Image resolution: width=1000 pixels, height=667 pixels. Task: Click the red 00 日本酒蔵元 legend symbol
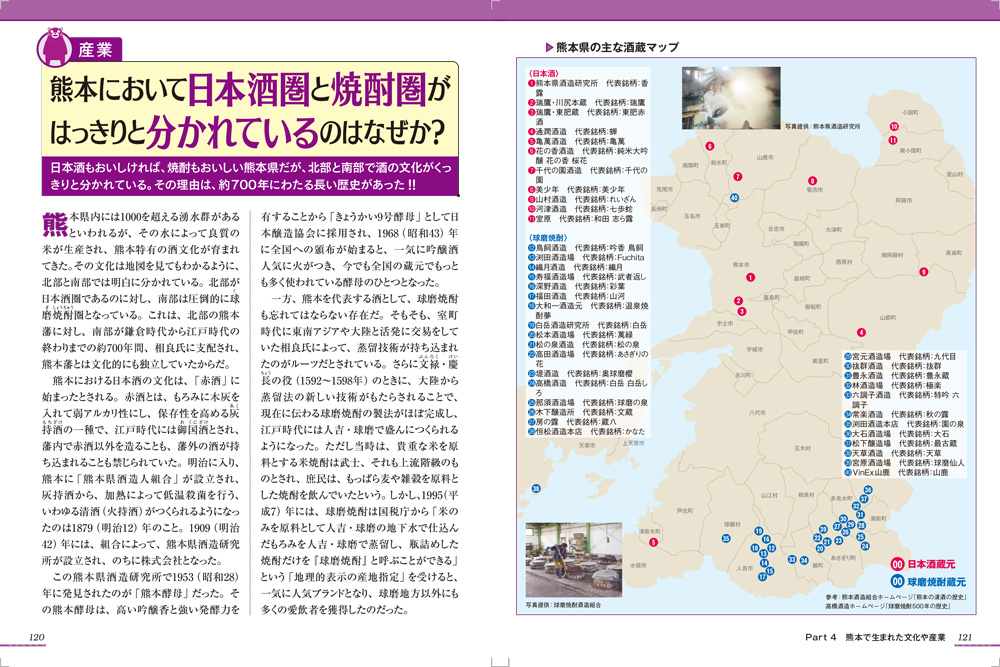click(898, 564)
